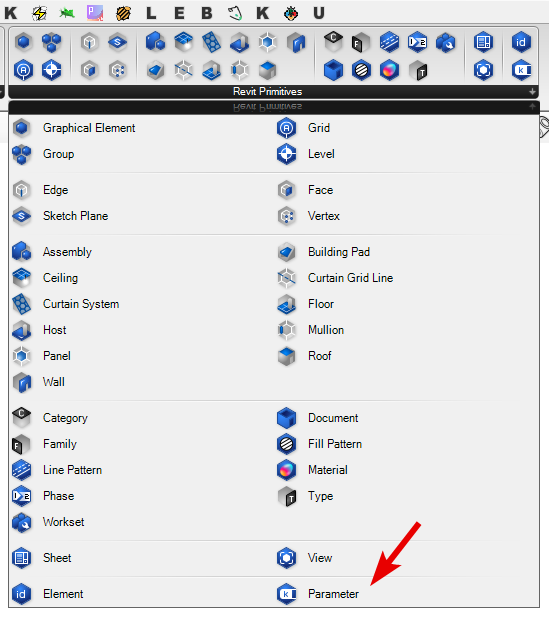549x618 pixels.
Task: Select the Fill Pattern icon
Action: tap(287, 444)
